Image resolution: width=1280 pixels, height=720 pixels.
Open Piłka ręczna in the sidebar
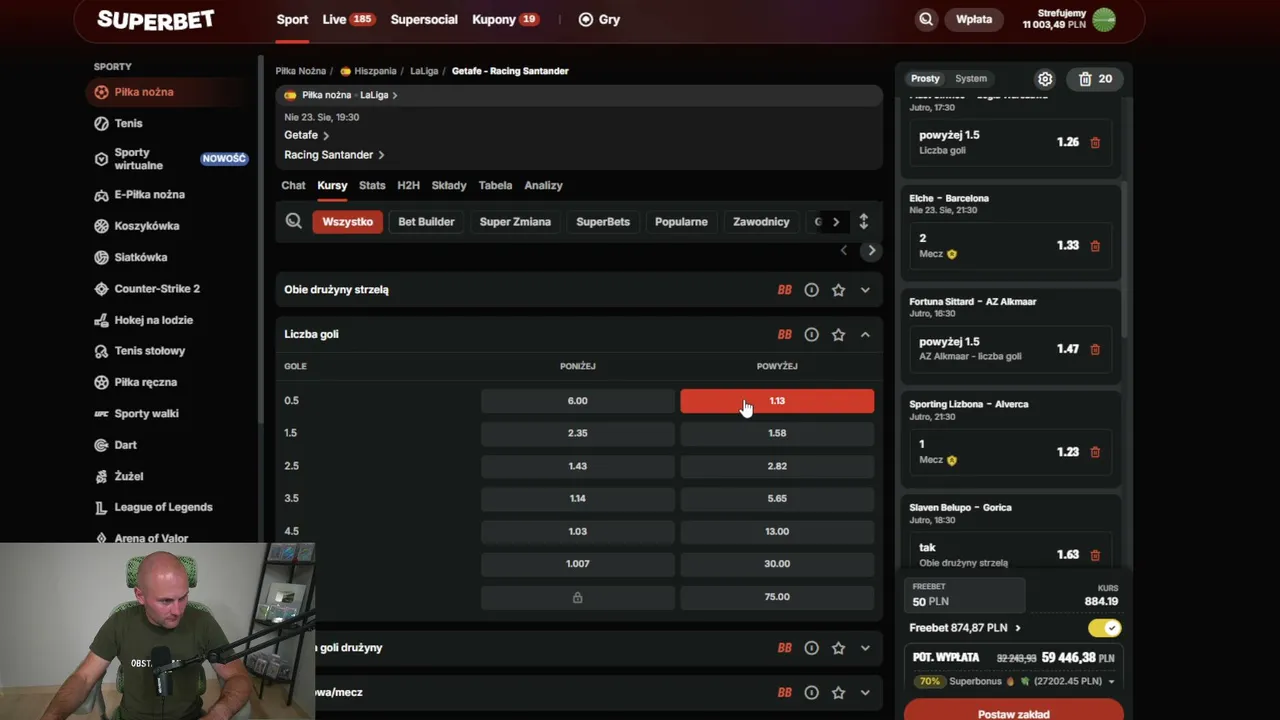pyautogui.click(x=146, y=382)
